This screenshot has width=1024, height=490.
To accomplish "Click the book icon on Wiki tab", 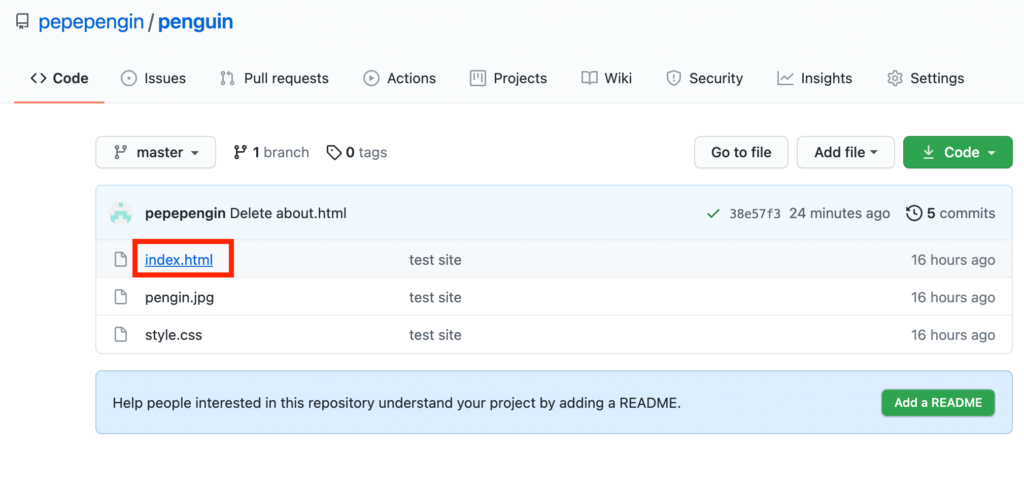I will (590, 78).
